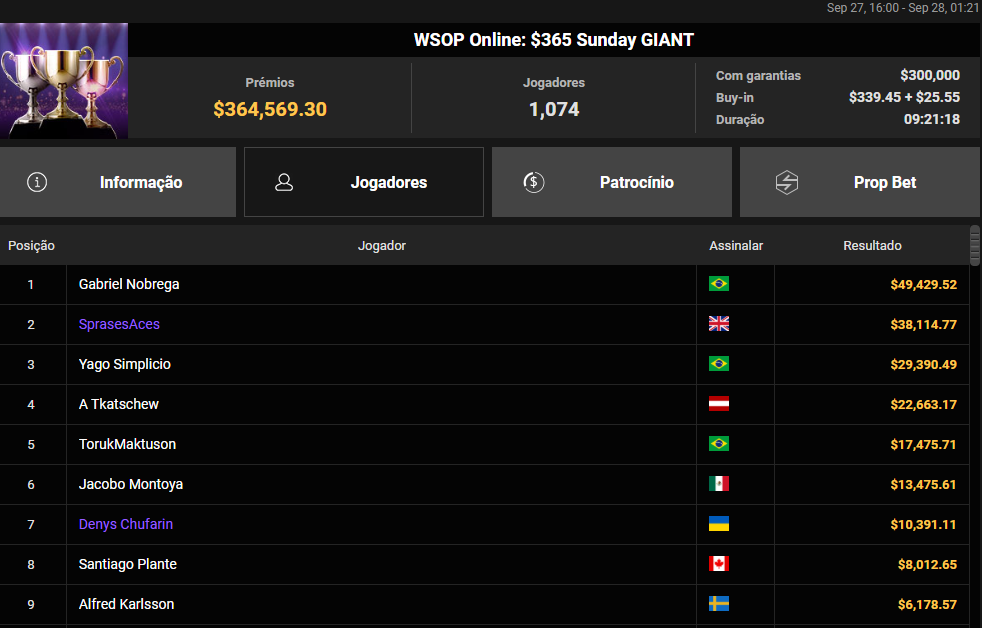This screenshot has height=628, width=982.
Task: Click the Resultado column header
Action: (872, 245)
